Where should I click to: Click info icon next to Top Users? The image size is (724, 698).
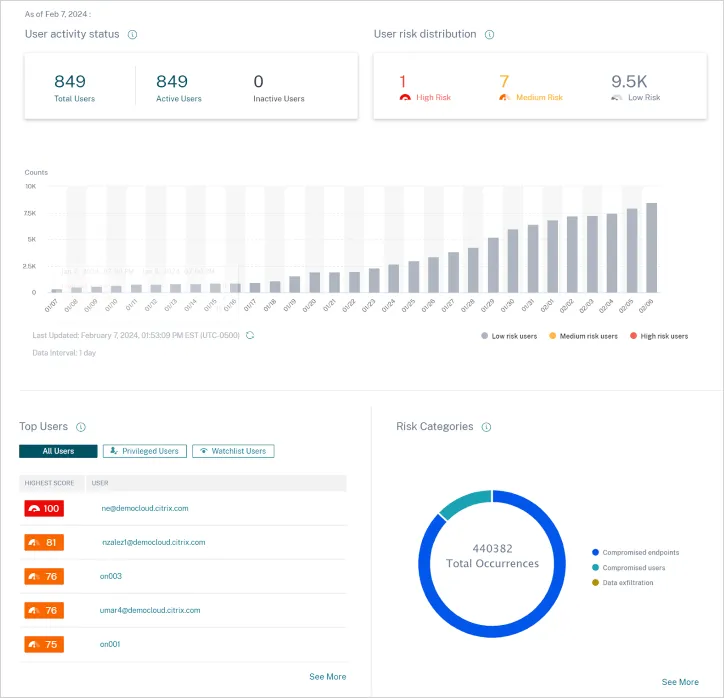81,427
